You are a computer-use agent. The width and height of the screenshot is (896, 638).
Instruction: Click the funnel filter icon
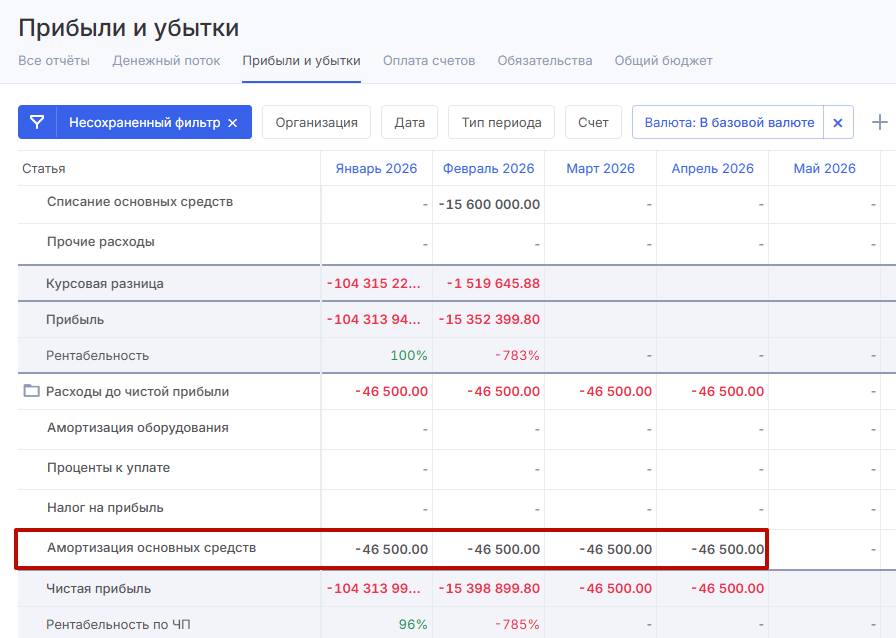coord(37,122)
